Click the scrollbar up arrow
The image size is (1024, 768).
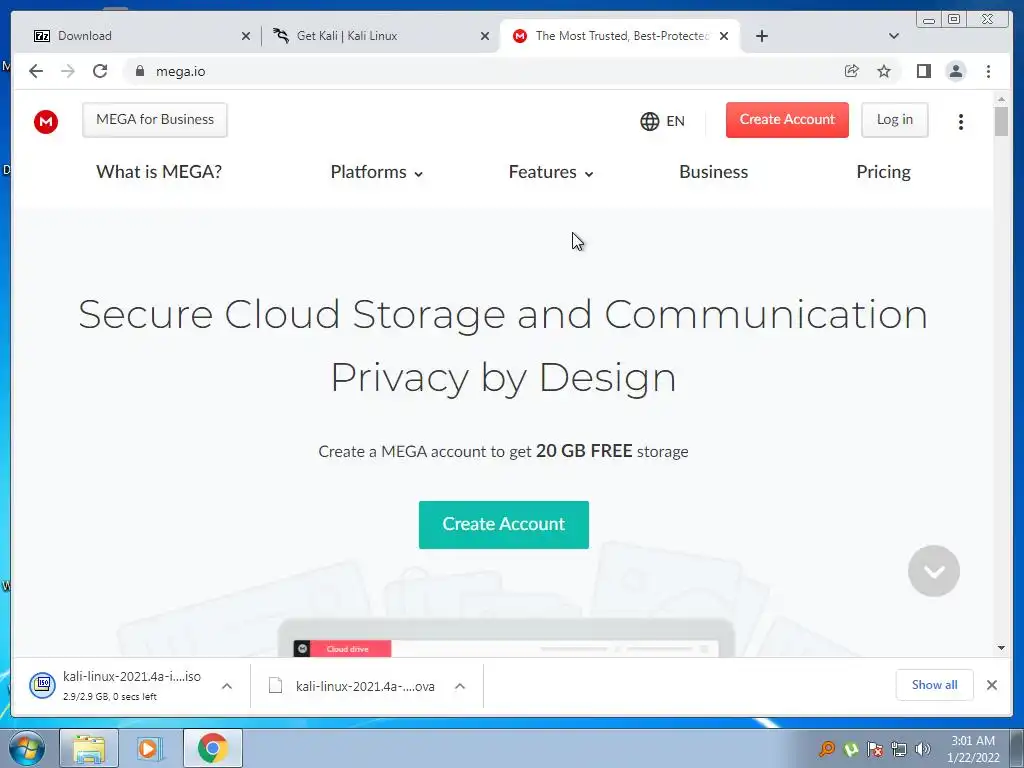(x=1001, y=99)
